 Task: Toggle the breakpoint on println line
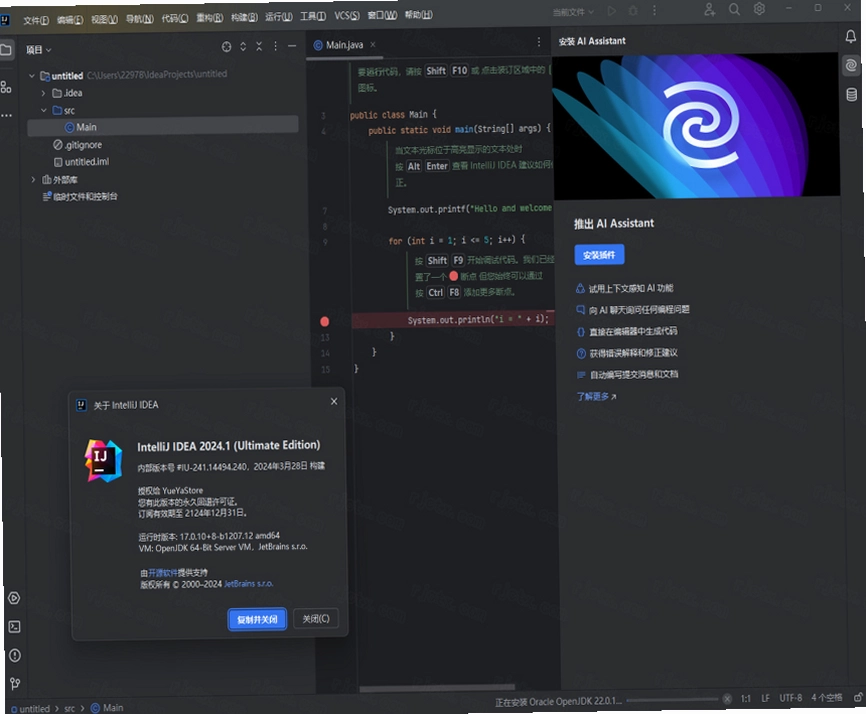point(325,321)
